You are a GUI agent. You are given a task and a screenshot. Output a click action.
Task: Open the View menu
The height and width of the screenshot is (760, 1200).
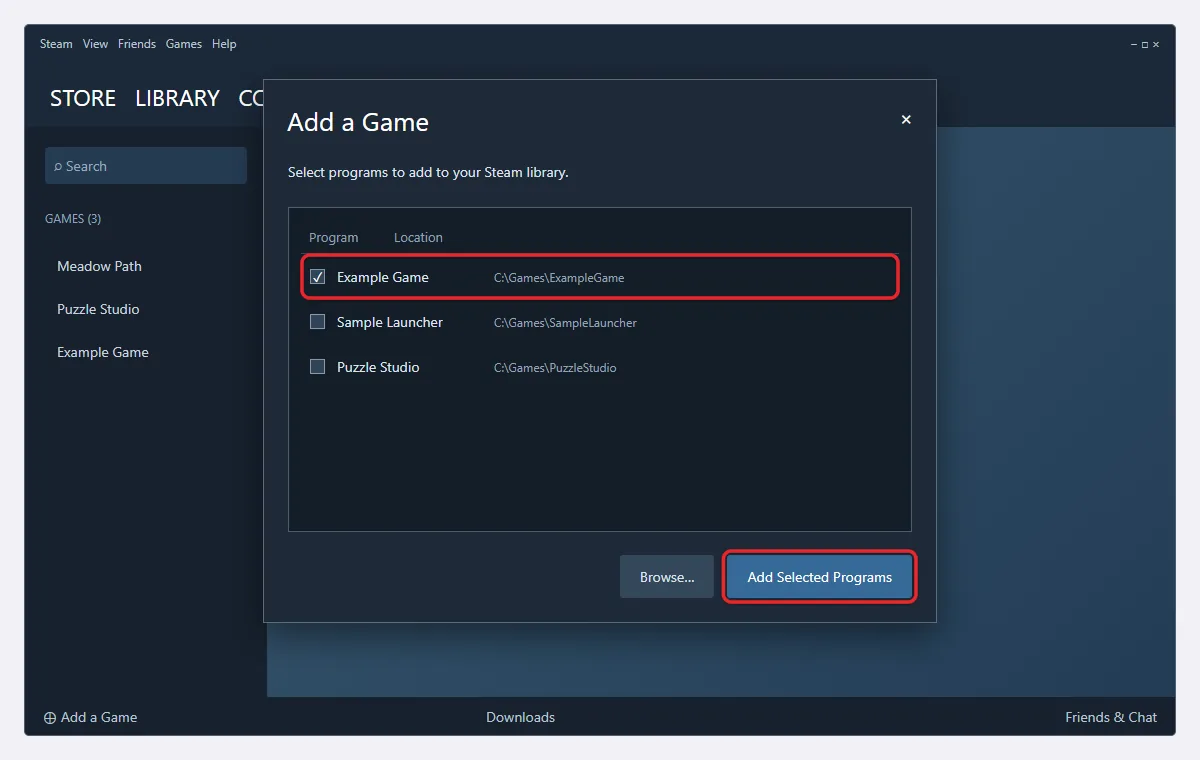[95, 44]
